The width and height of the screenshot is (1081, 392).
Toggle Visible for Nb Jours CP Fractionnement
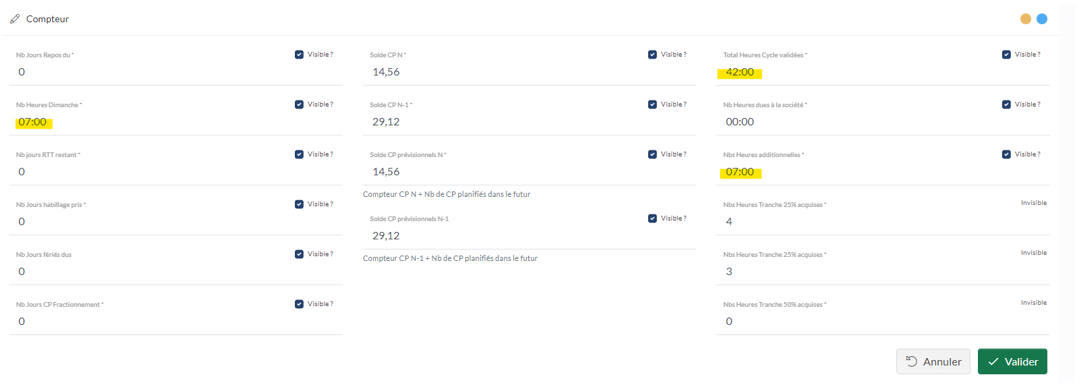[x=299, y=304]
